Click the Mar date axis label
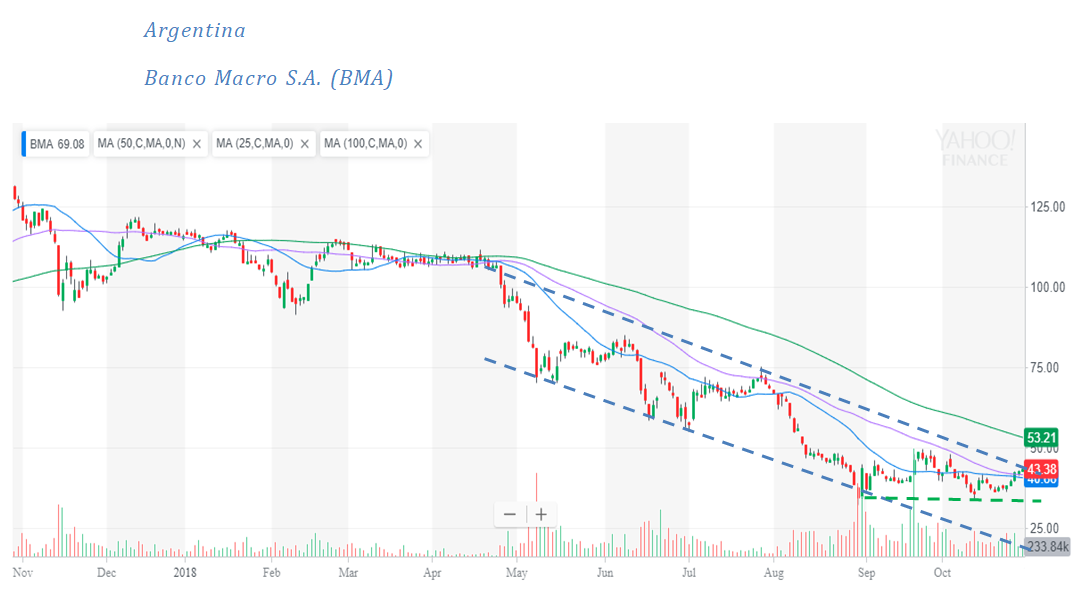1076x612 pixels. [348, 572]
